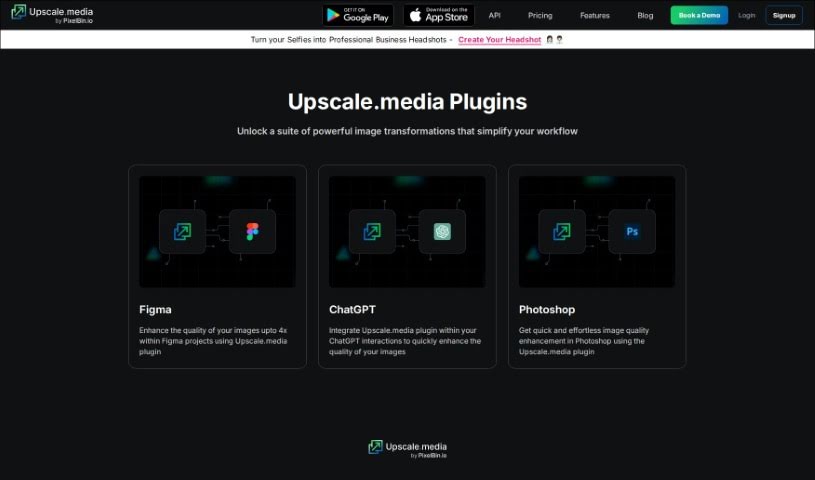Open the API menu item
Image resolution: width=815 pixels, height=480 pixels.
pyautogui.click(x=494, y=16)
